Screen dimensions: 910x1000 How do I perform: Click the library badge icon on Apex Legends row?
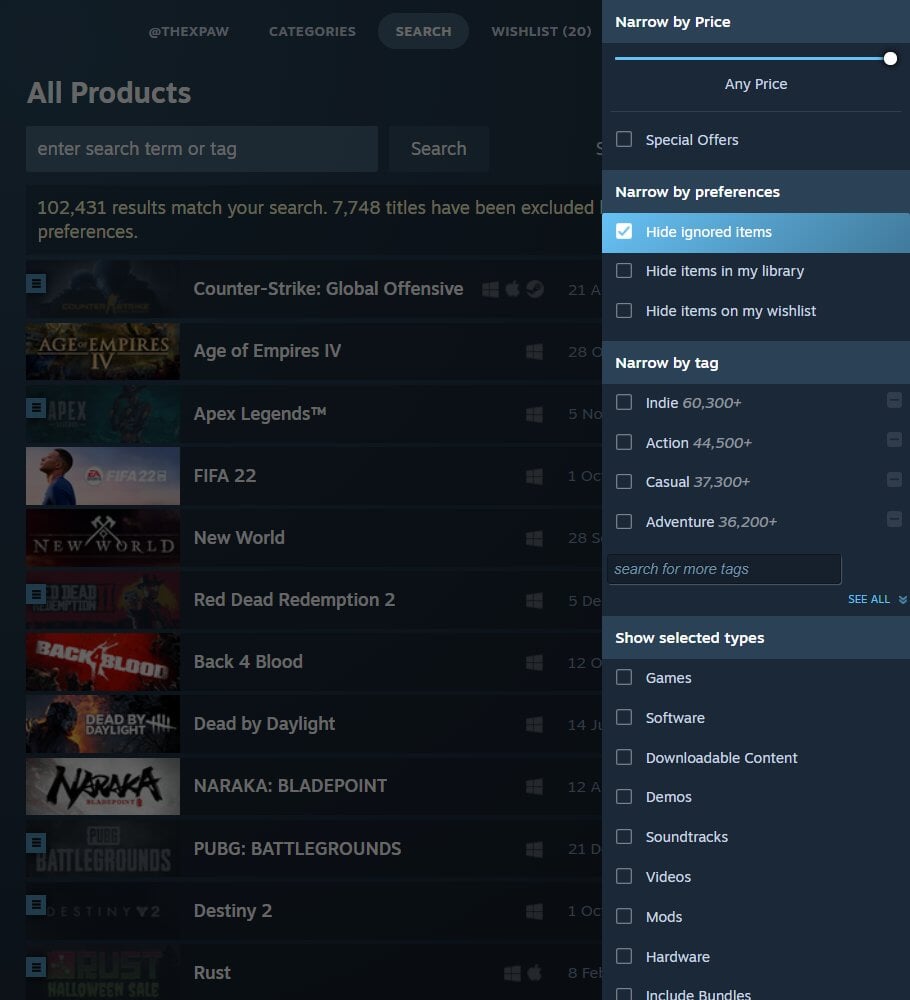[36, 408]
